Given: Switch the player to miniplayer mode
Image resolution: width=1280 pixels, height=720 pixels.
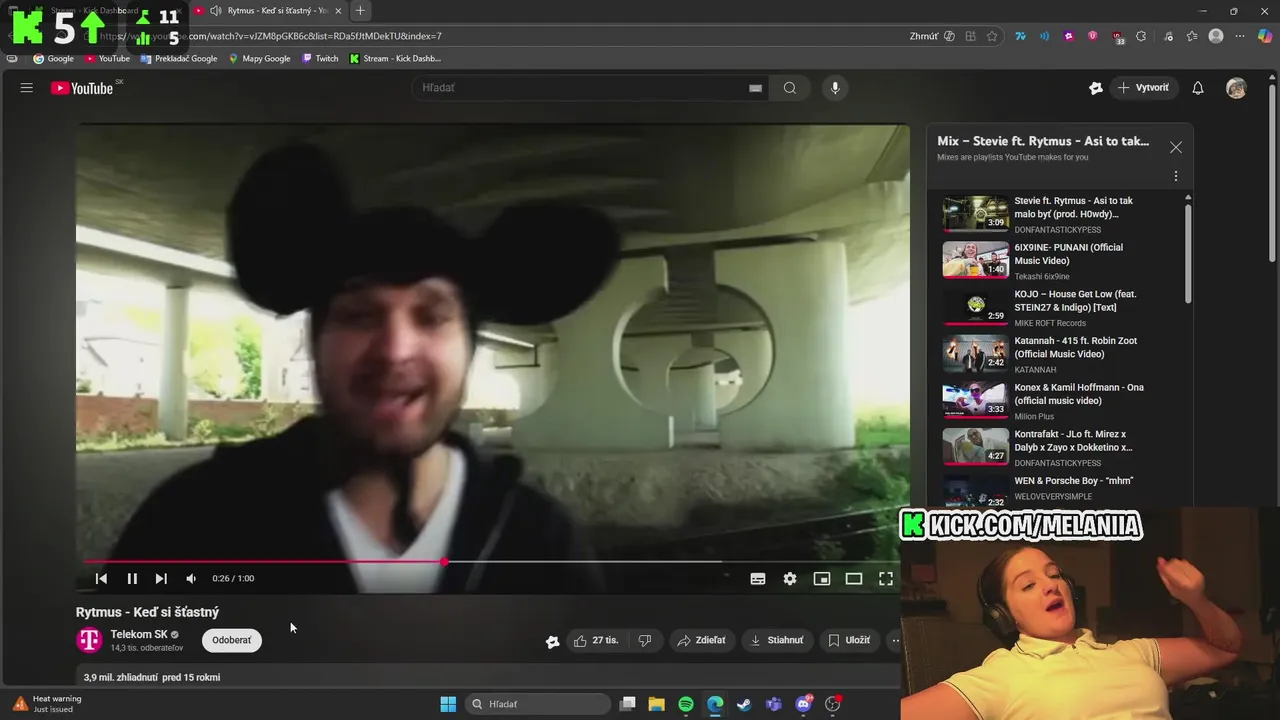Looking at the screenshot, I should tap(822, 578).
